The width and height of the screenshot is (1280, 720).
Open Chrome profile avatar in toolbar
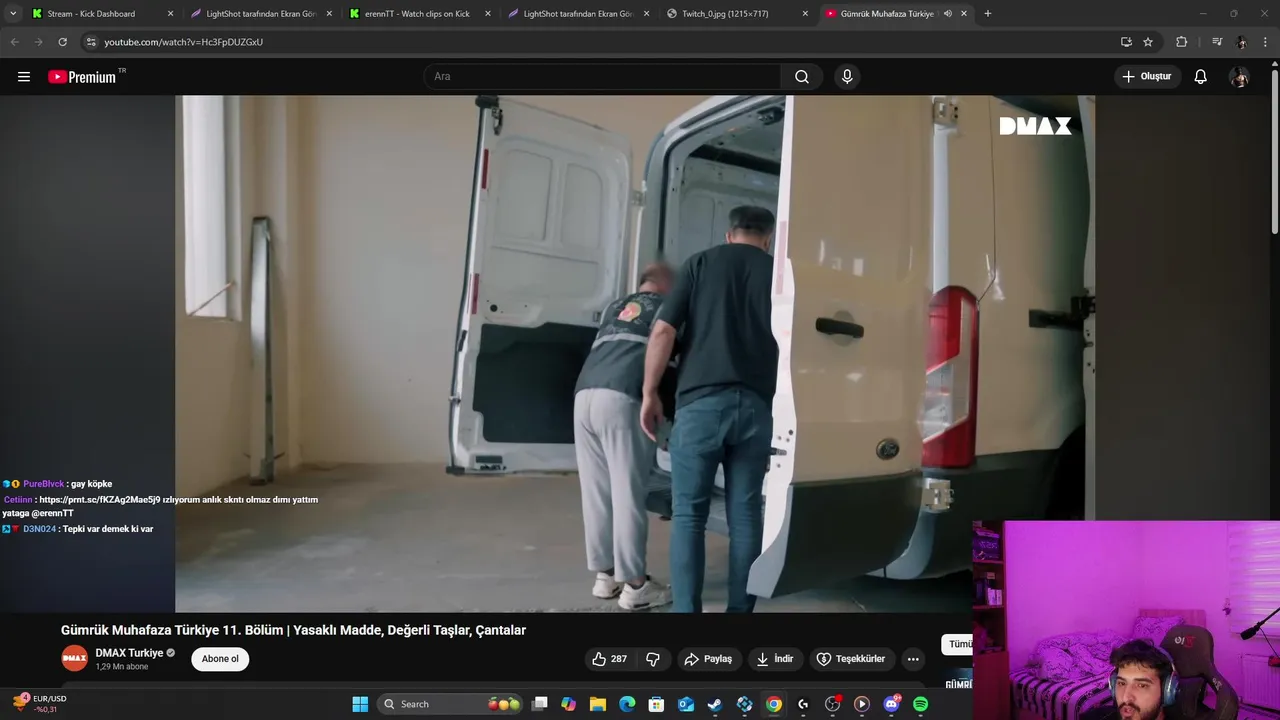click(1241, 42)
